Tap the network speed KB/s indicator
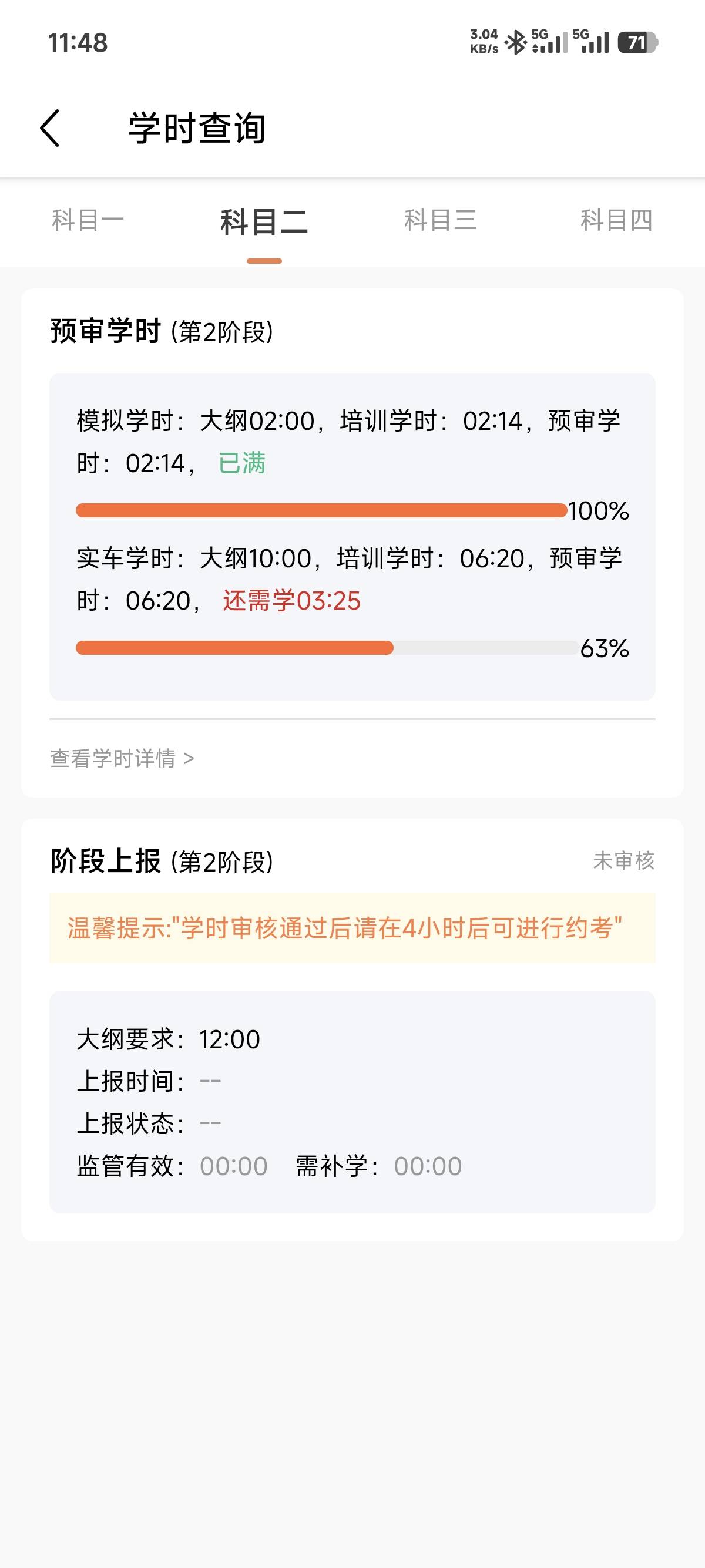This screenshot has height=1568, width=705. click(484, 41)
